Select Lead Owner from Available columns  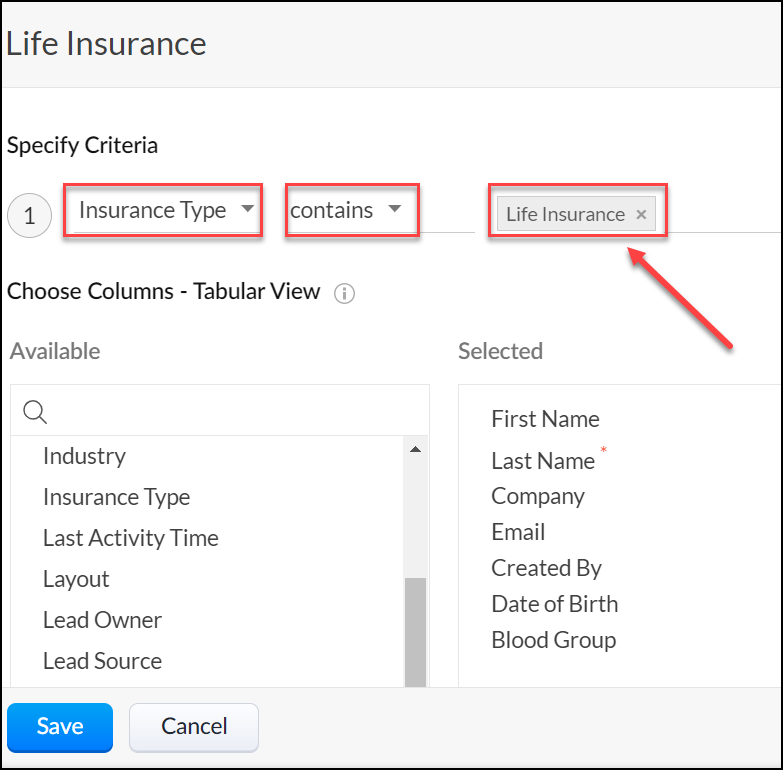coord(102,620)
